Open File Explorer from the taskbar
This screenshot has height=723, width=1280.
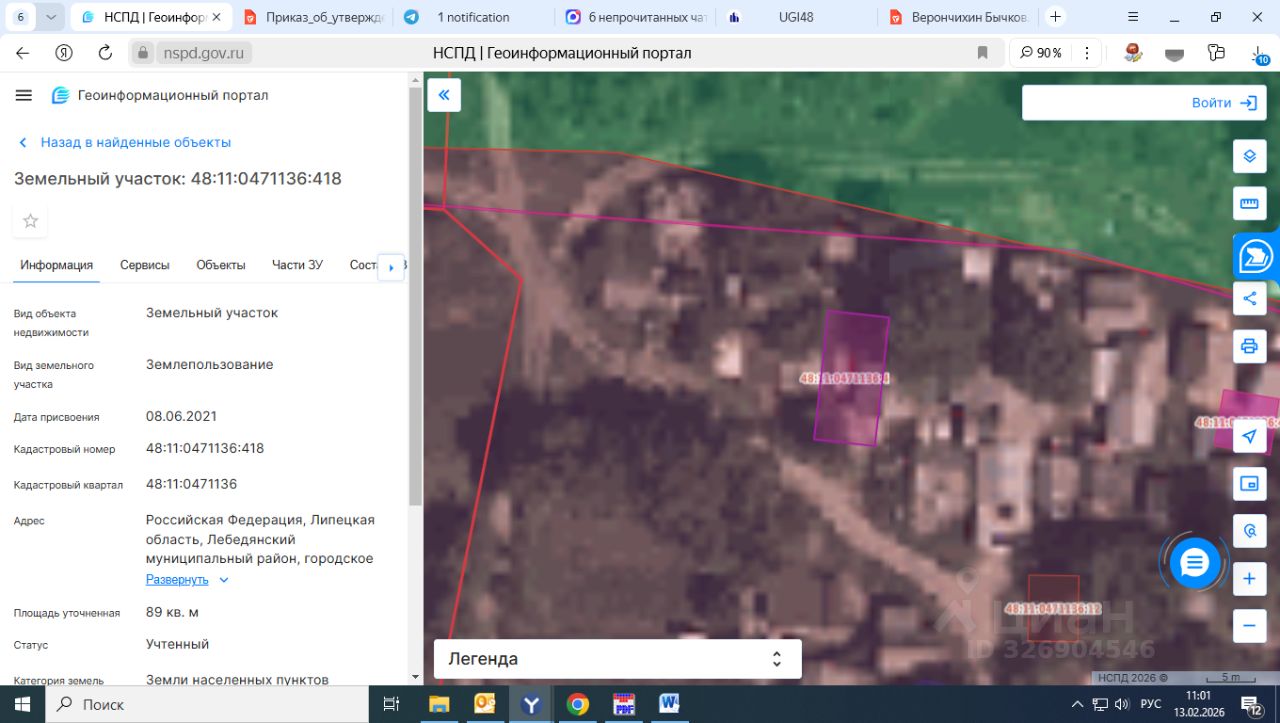click(439, 704)
